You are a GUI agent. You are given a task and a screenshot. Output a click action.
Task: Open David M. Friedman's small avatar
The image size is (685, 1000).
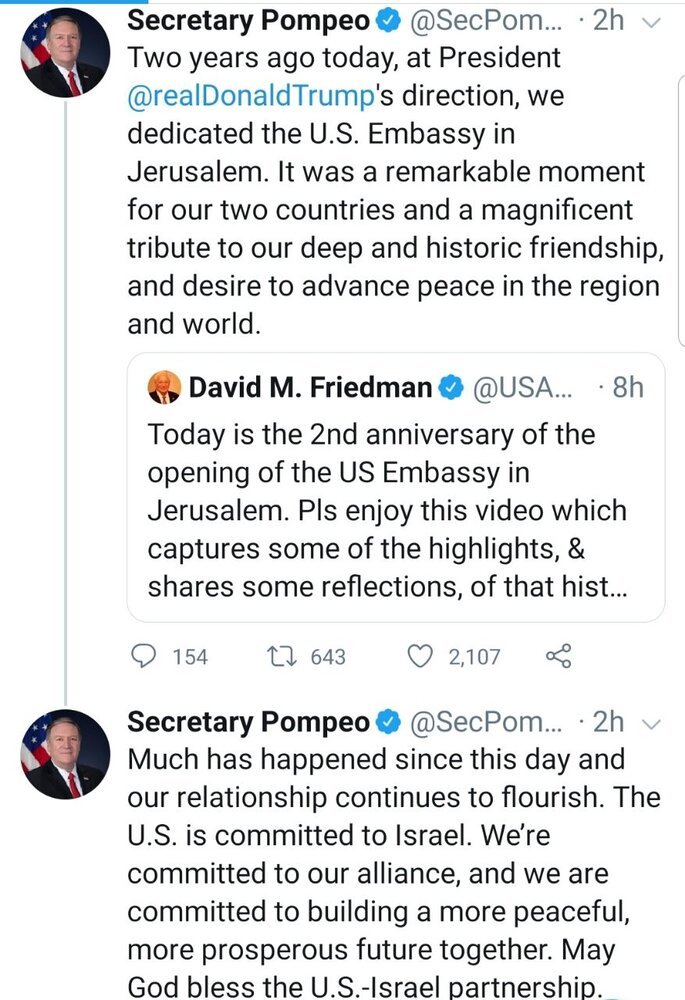pos(164,387)
